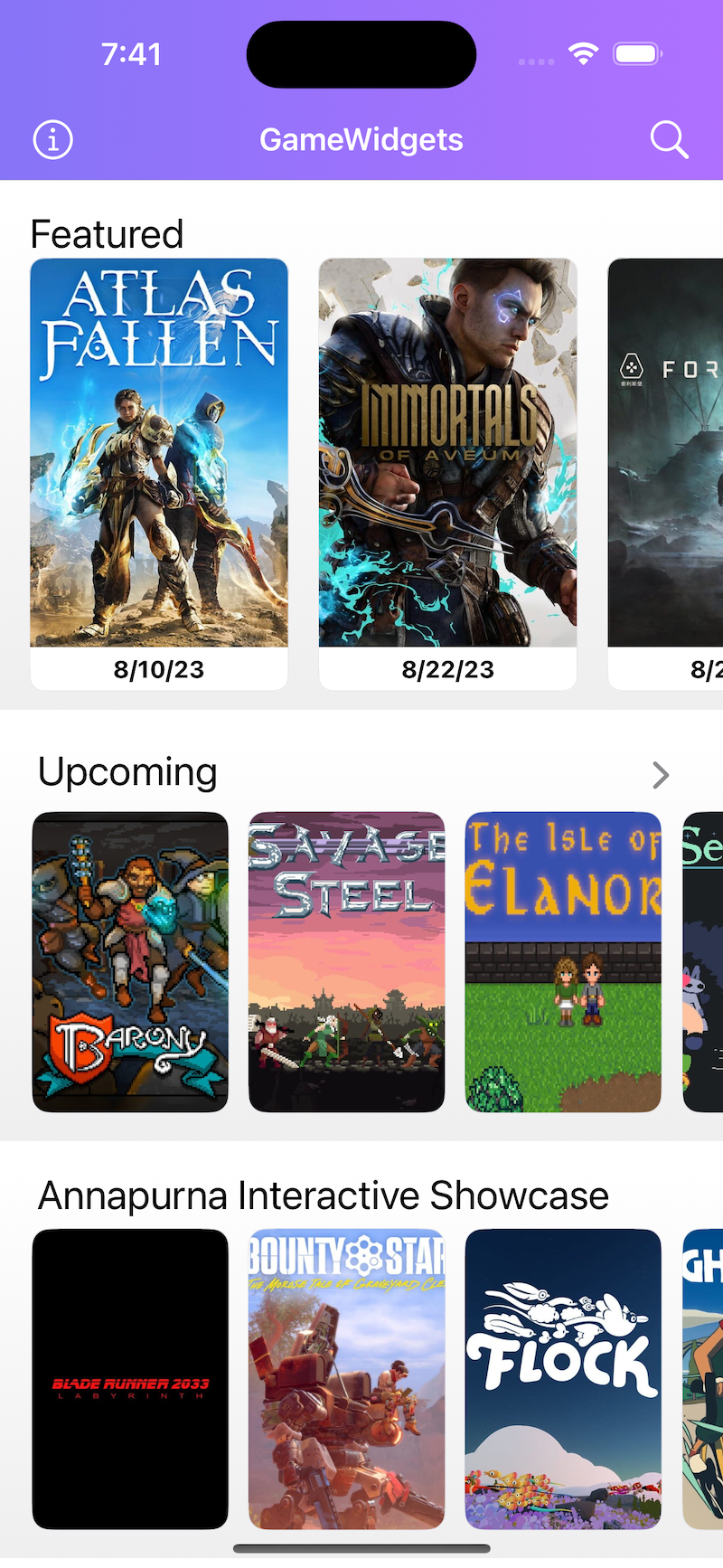
Task: Tap the Upcoming section heading
Action: (x=127, y=773)
